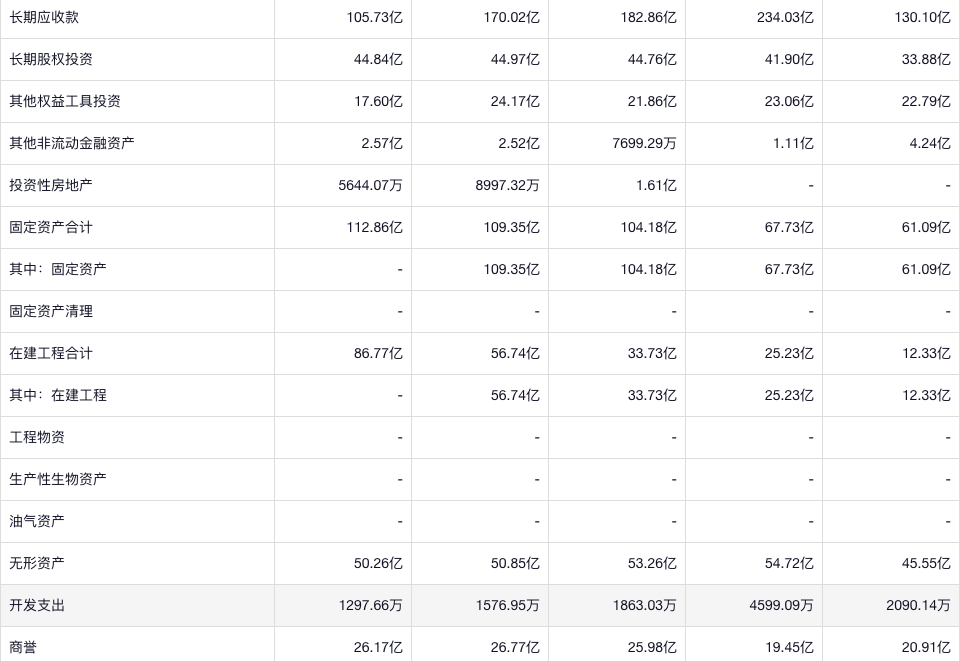Click the 油气资产 row label

[x=37, y=521]
